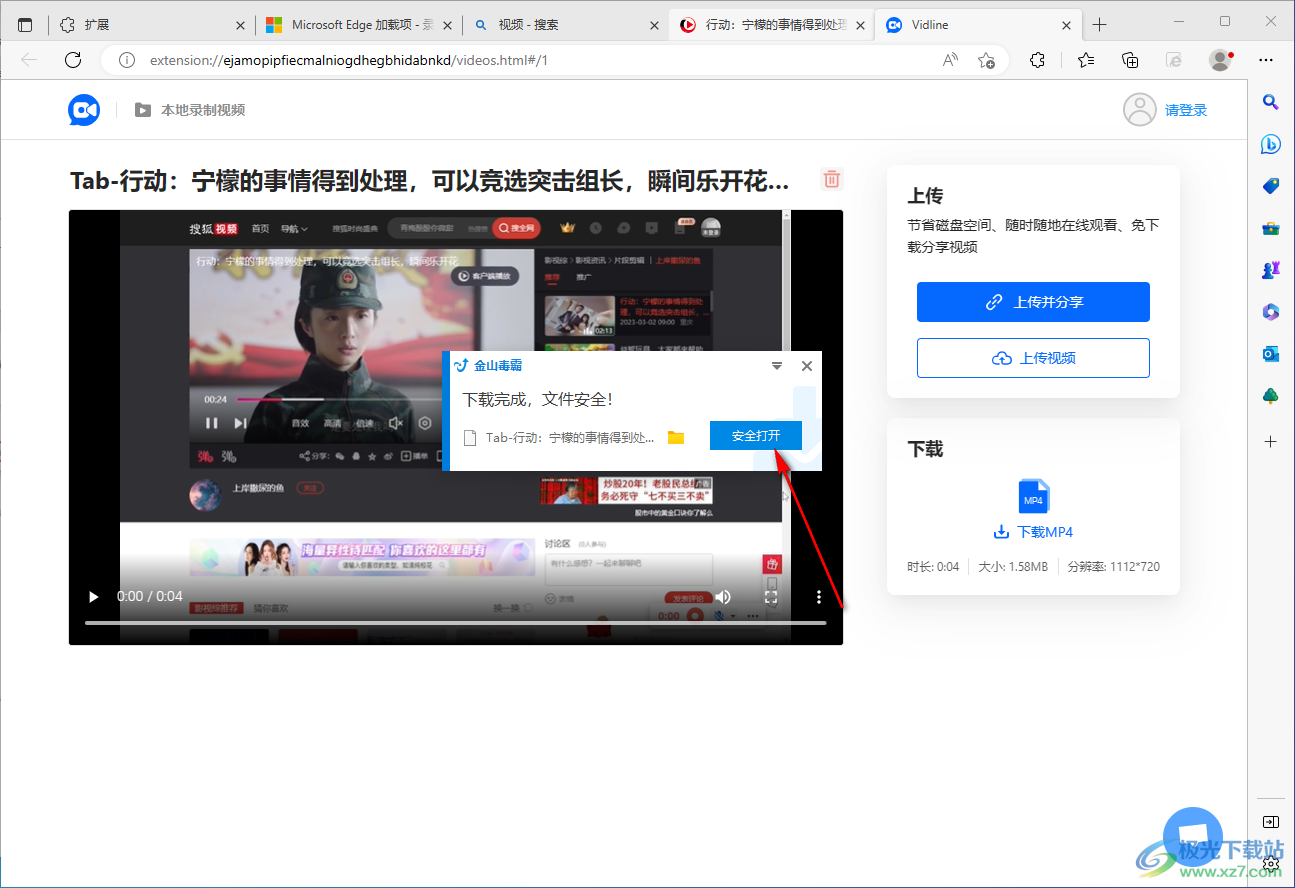Close the 金山毒霸 download popup
The height and width of the screenshot is (888, 1295).
807,366
